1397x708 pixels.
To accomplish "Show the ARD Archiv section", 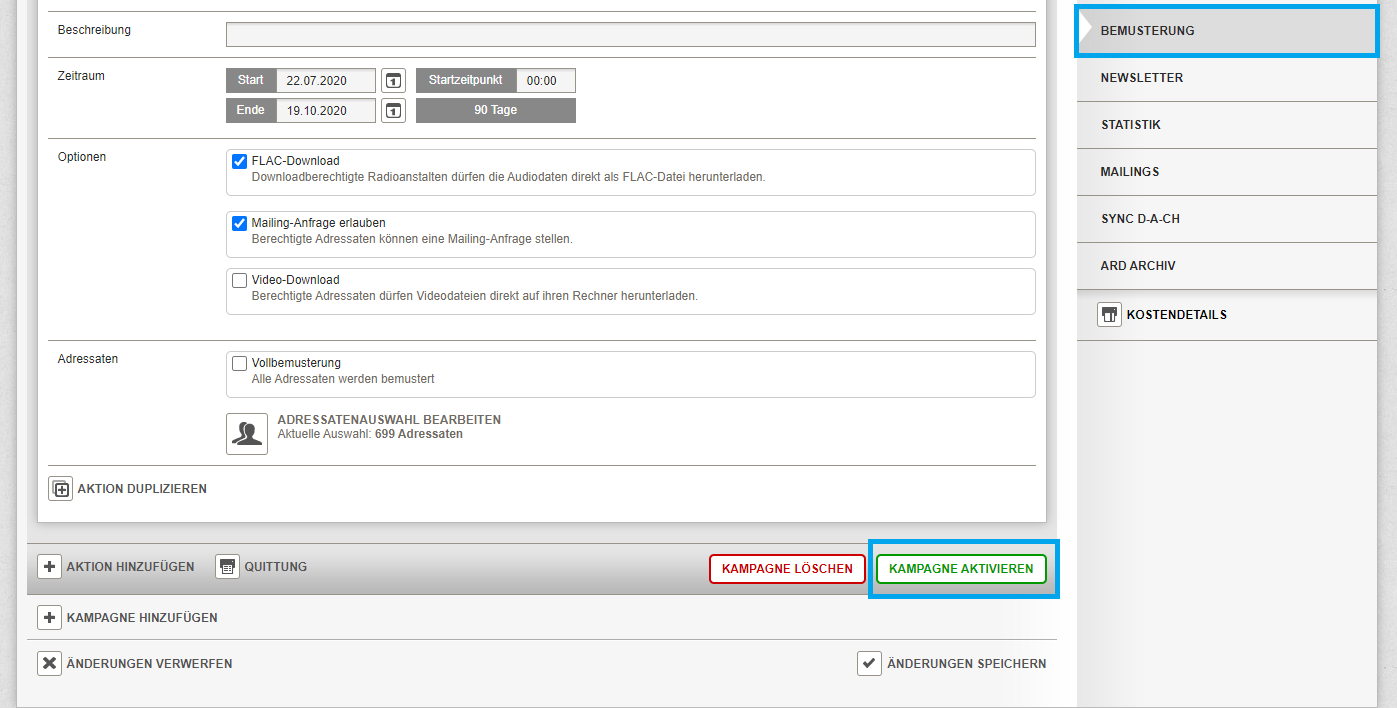I will coord(1227,266).
